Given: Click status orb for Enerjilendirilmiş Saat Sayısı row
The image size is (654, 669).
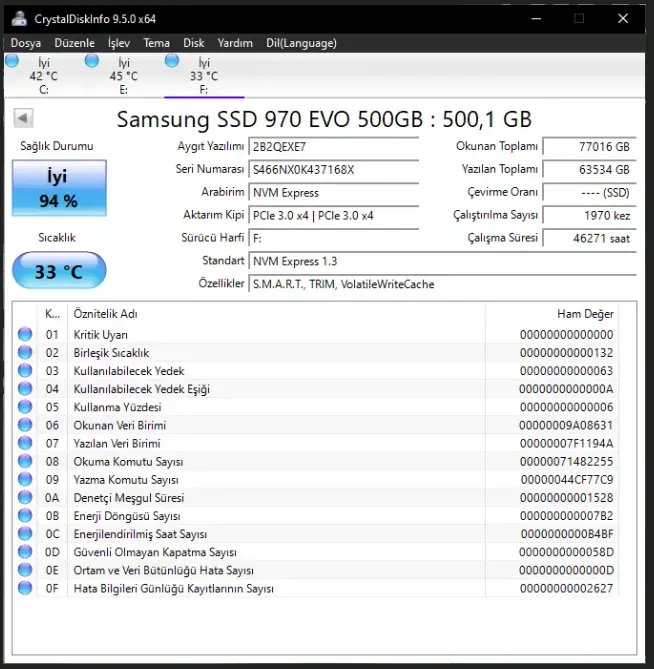Looking at the screenshot, I should (25, 534).
